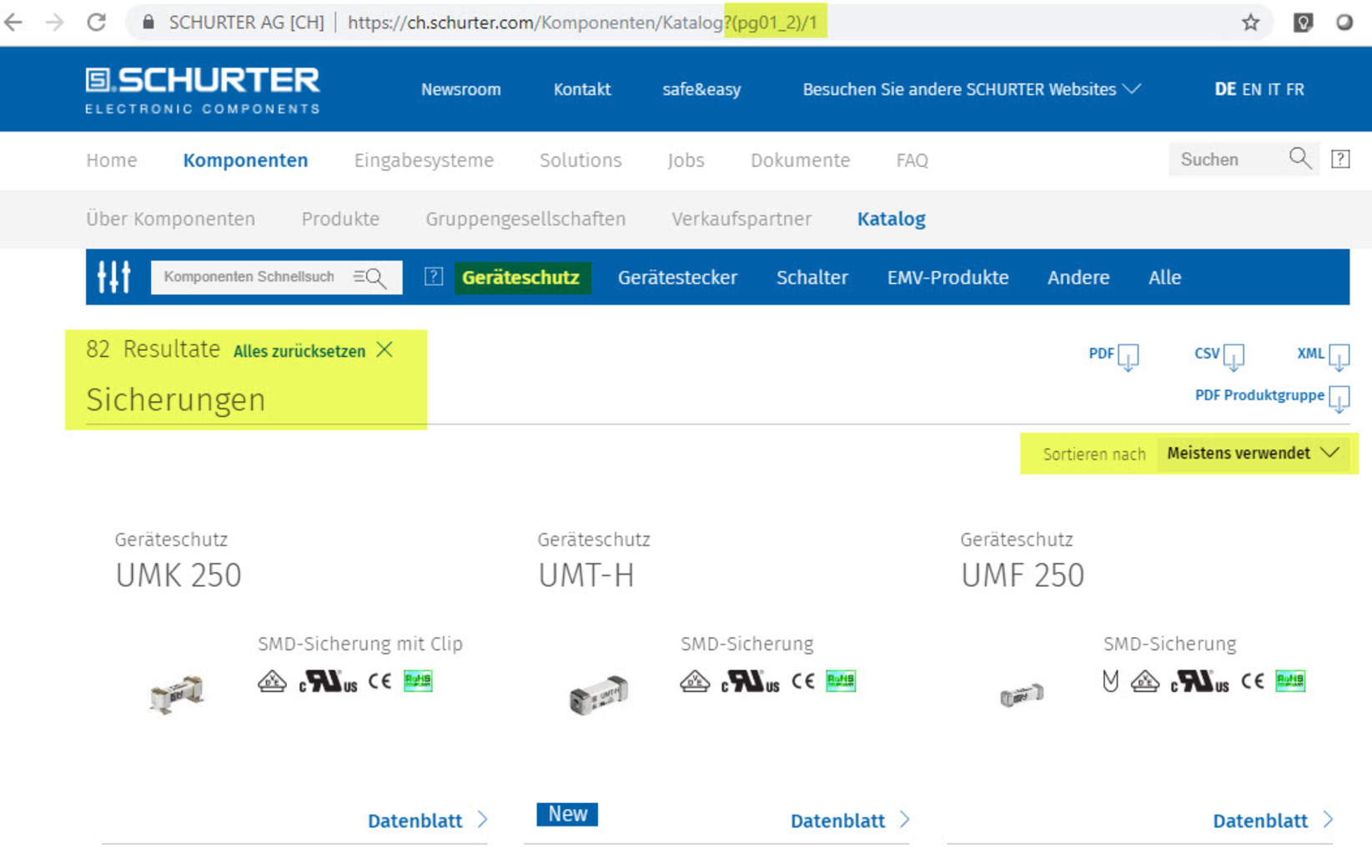Switch language to IT

1274,89
